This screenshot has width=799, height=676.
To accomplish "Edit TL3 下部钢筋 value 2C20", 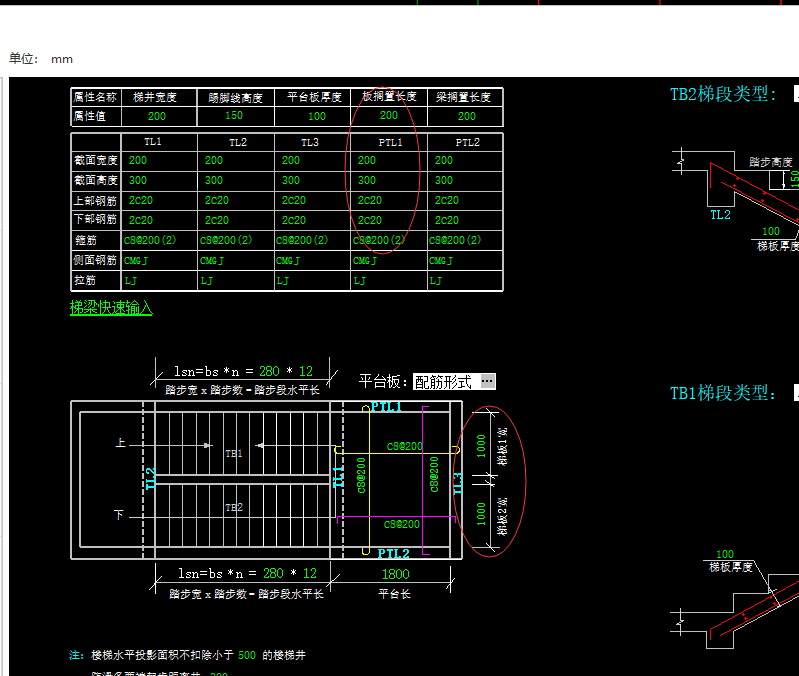I will tap(294, 221).
